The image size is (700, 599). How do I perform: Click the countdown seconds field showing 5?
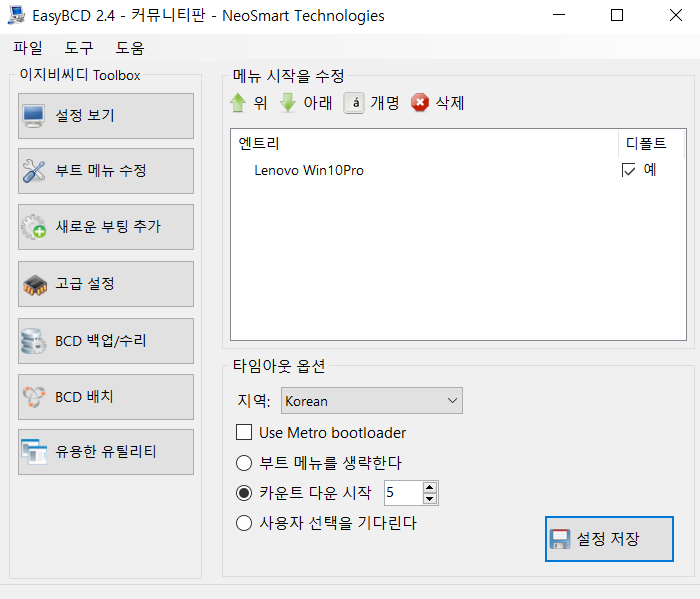tap(404, 493)
